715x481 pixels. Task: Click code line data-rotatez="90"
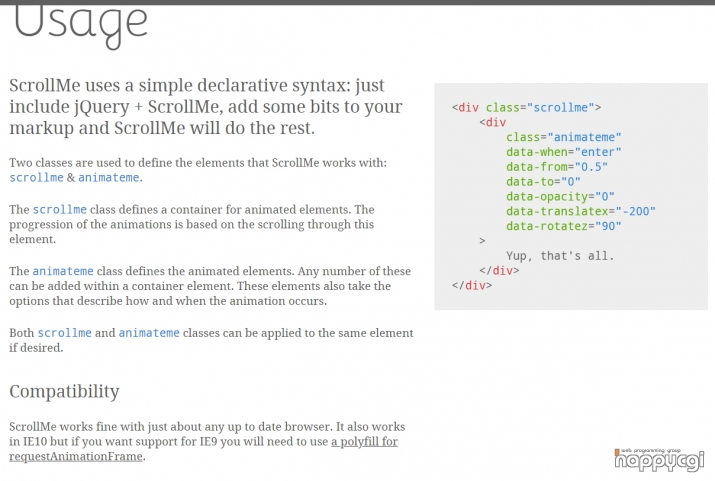coord(564,226)
